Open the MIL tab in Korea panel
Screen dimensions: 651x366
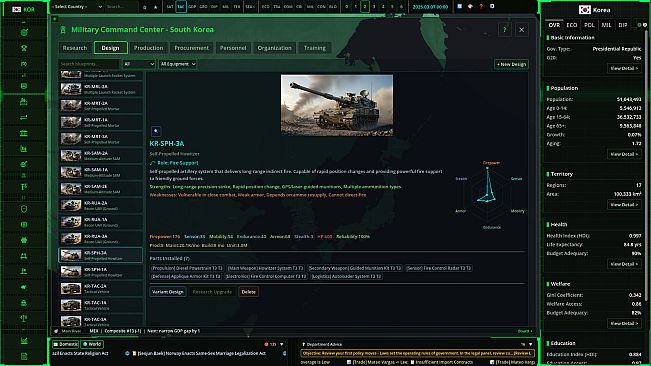click(606, 25)
